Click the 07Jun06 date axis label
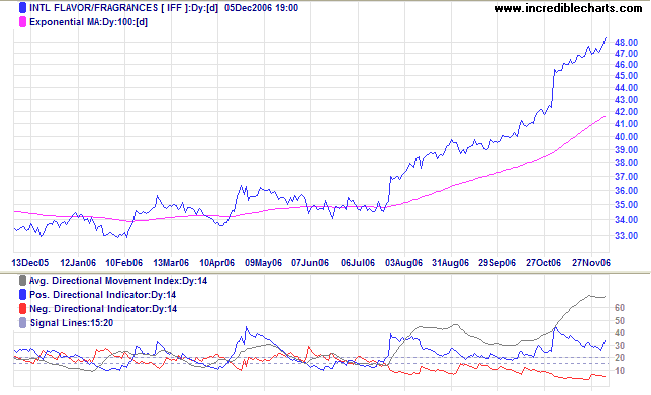The width and height of the screenshot is (651, 395). click(x=310, y=263)
